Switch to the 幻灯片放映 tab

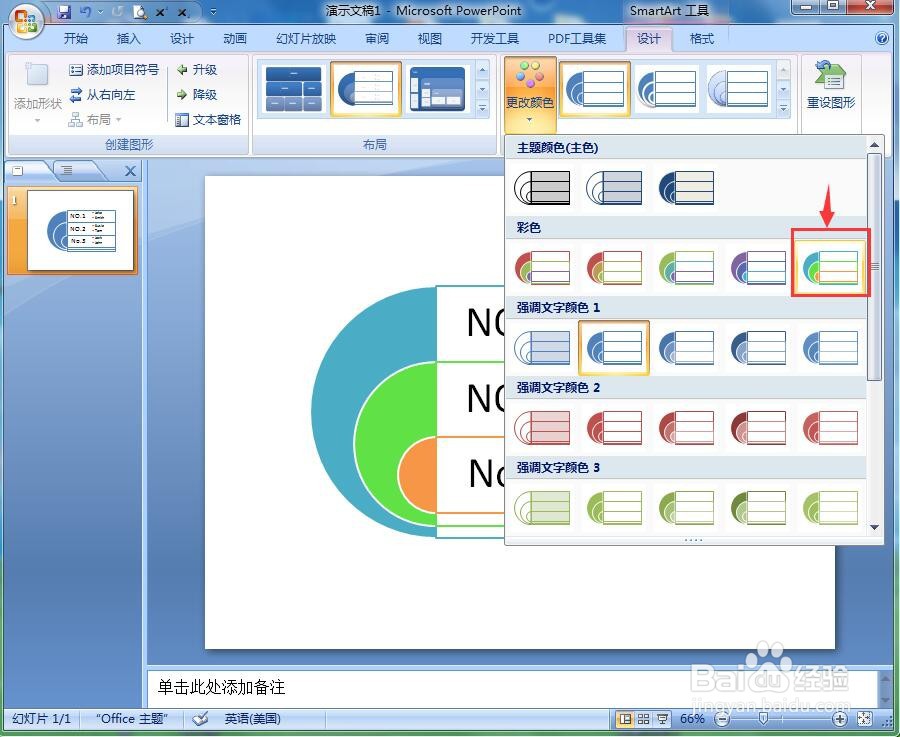point(305,38)
